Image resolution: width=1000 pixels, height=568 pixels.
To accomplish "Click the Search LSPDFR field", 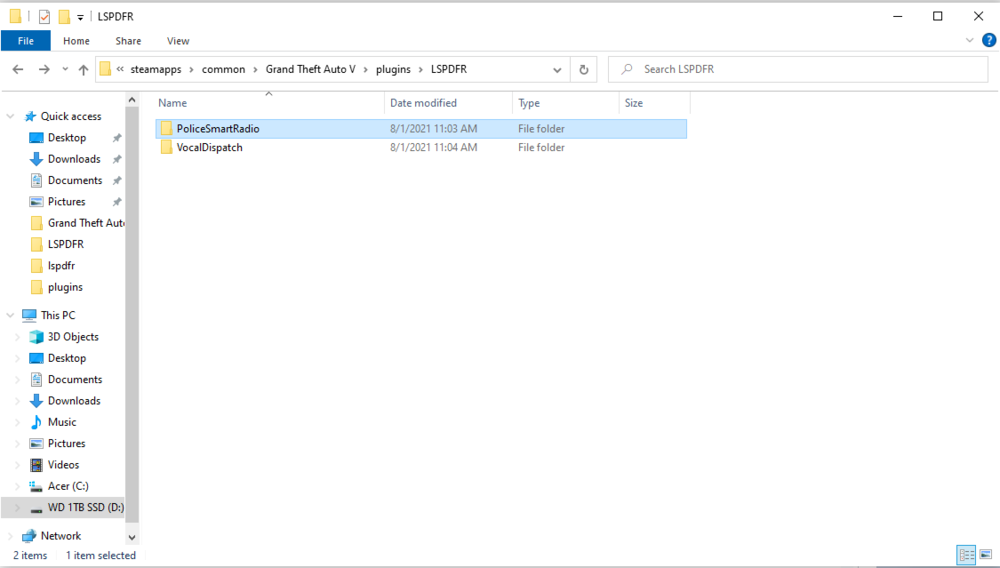I will 798,69.
